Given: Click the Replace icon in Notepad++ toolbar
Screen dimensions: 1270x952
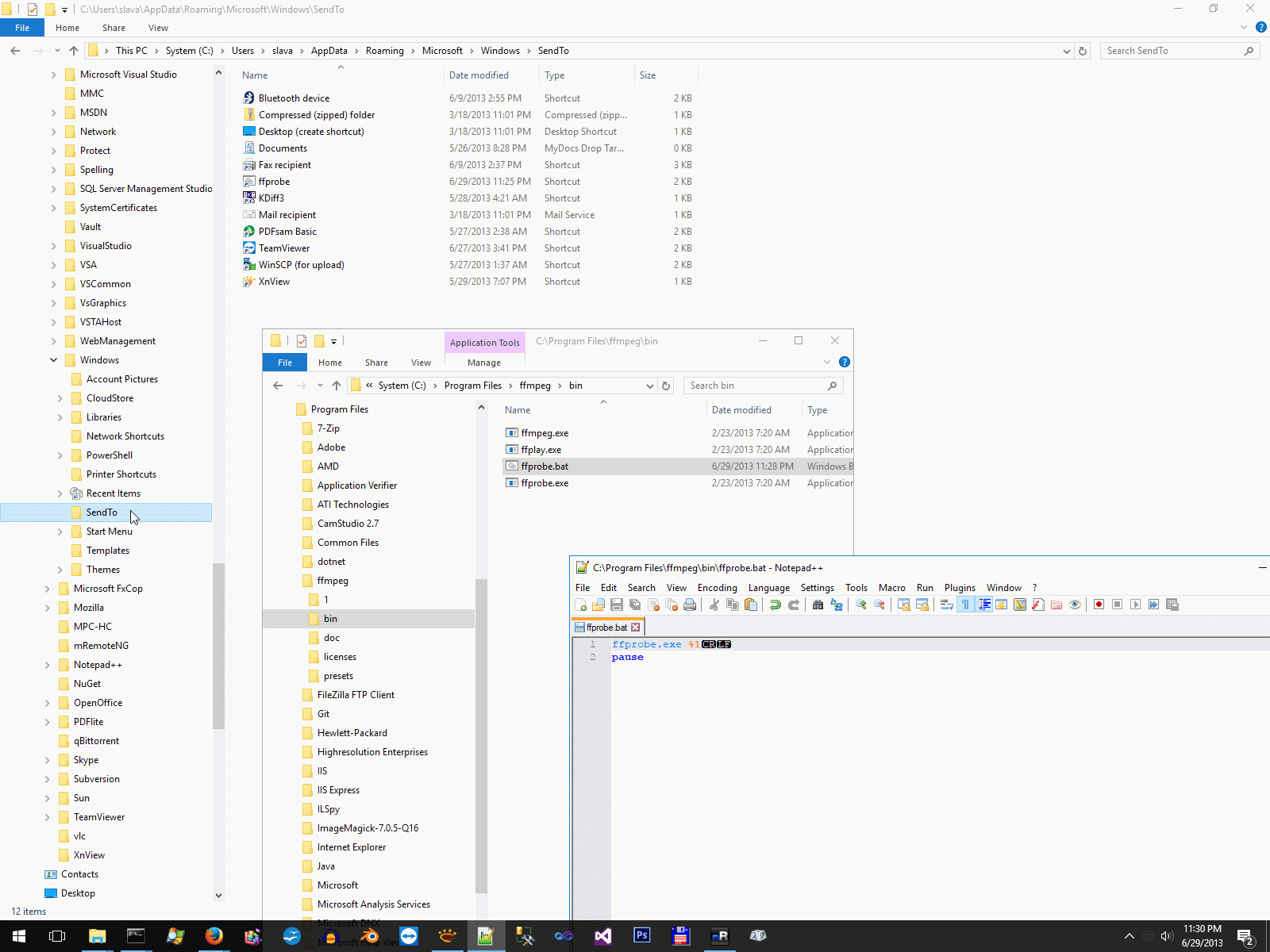Looking at the screenshot, I should pyautogui.click(x=837, y=605).
